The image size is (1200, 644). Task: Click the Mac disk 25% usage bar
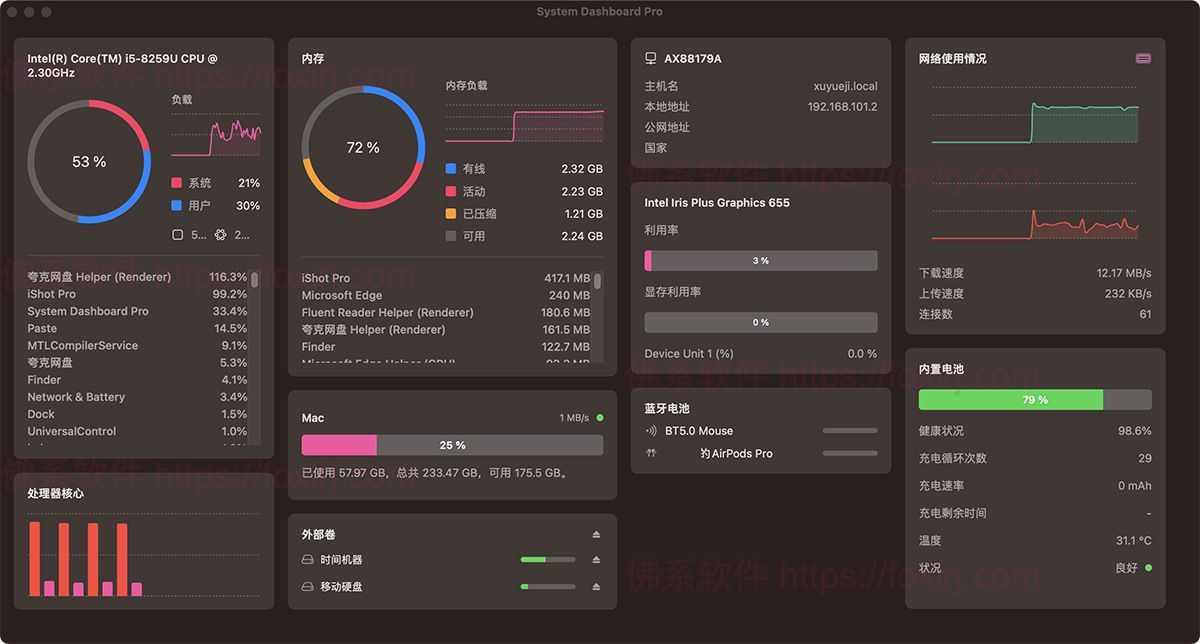coord(452,445)
